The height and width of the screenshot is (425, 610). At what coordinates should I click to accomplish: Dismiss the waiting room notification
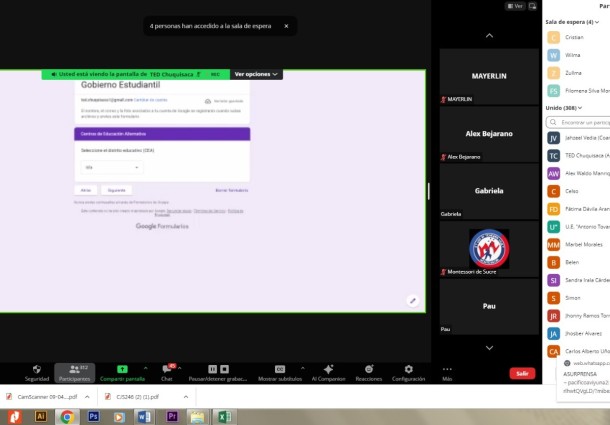(285, 26)
